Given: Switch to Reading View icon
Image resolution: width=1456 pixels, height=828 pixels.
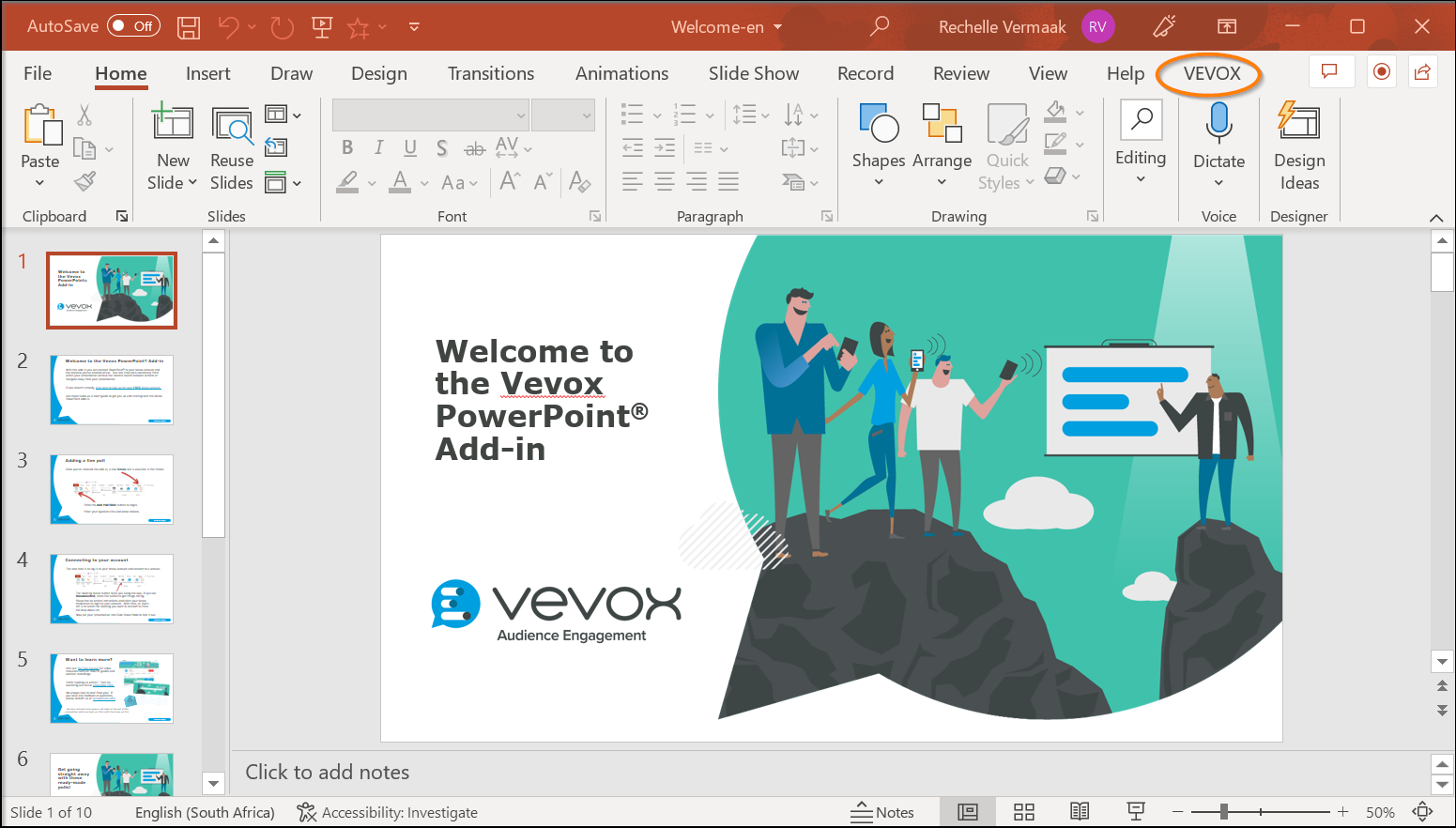Looking at the screenshot, I should (x=1080, y=812).
